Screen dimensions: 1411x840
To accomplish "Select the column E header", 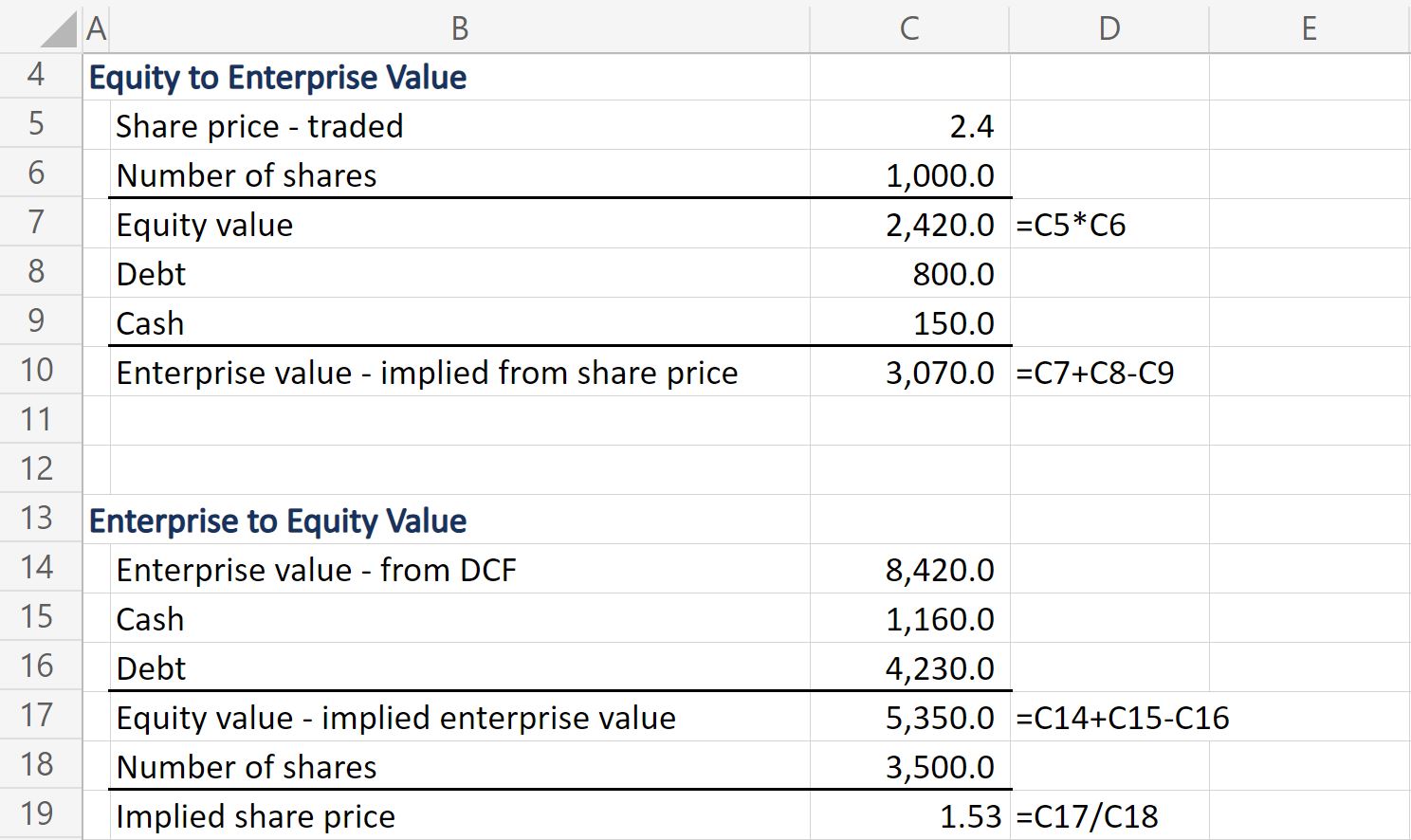I will tap(1310, 28).
